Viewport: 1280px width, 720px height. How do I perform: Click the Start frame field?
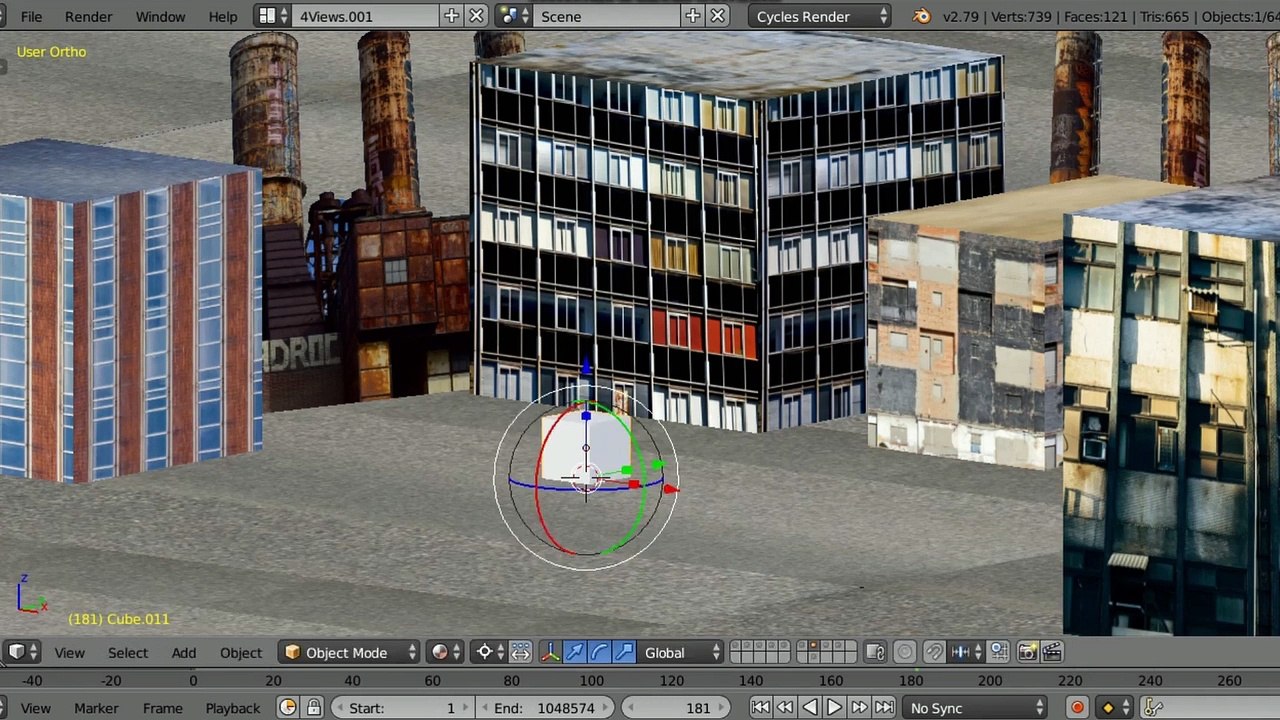click(x=400, y=708)
